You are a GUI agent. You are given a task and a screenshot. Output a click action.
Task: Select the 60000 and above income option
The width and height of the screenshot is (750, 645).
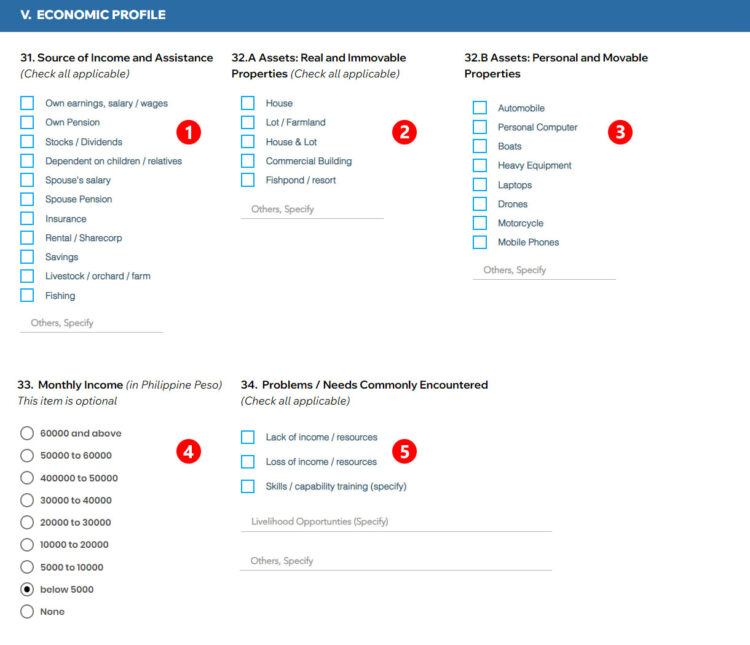click(27, 434)
